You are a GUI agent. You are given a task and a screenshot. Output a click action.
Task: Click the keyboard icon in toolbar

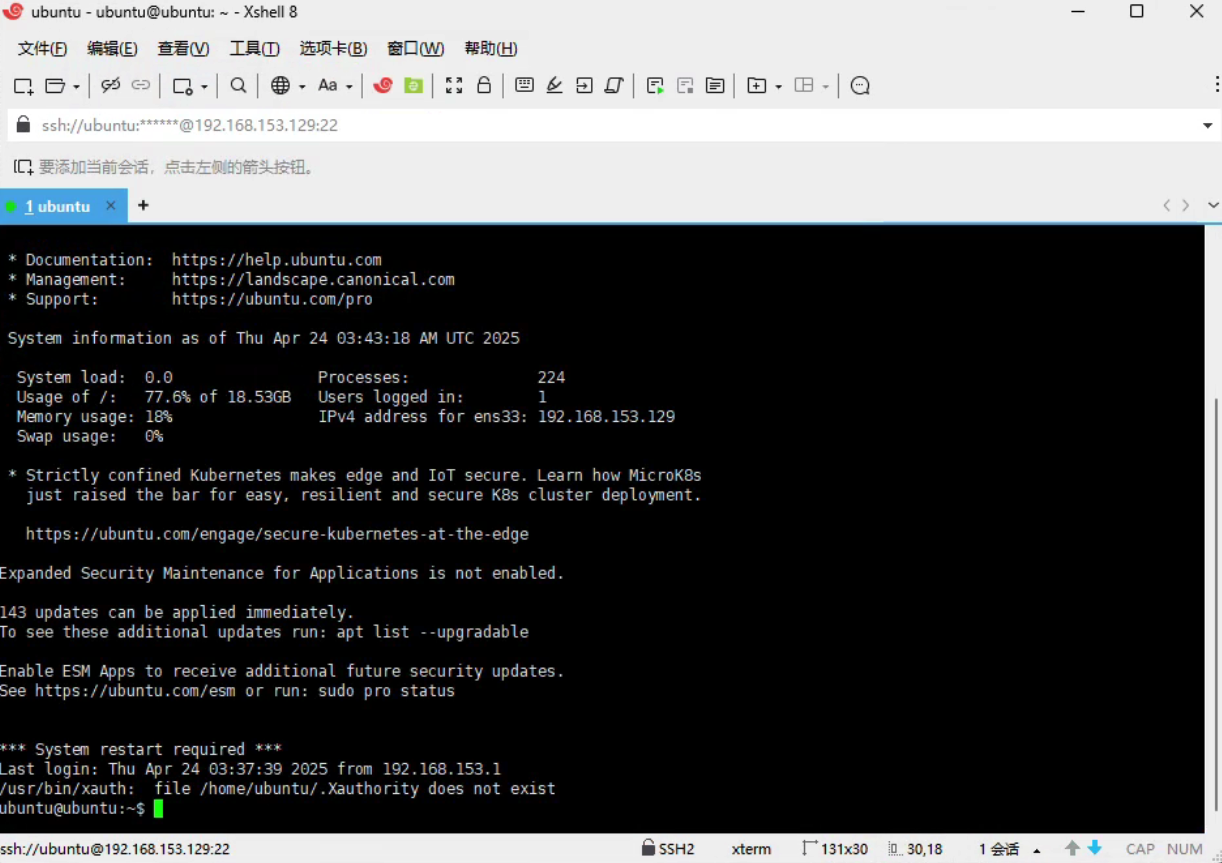coord(524,86)
